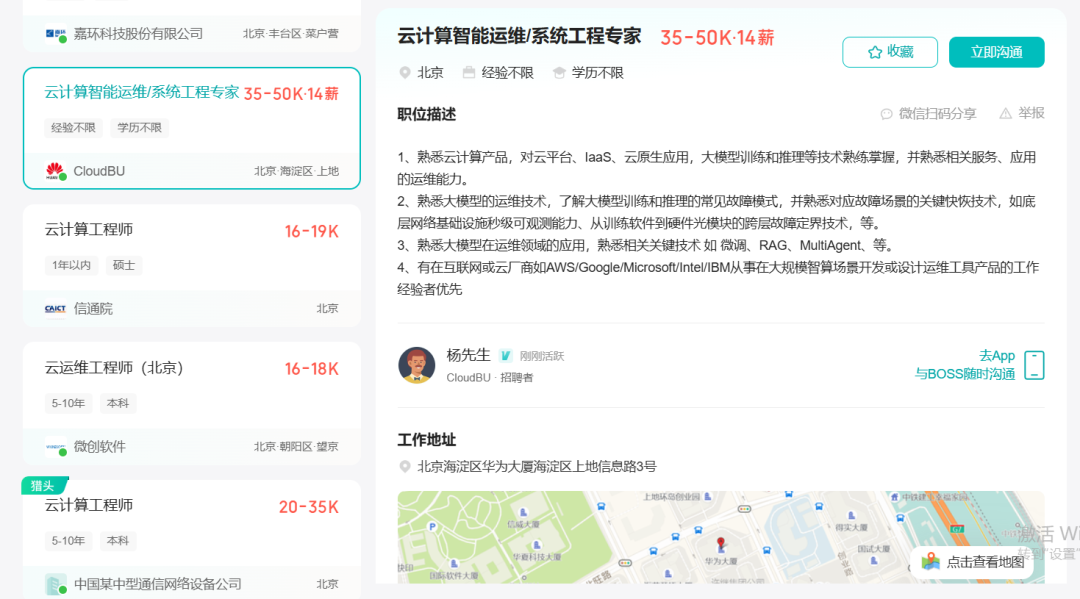Click the red location pin on map
1080x599 pixels.
[721, 544]
